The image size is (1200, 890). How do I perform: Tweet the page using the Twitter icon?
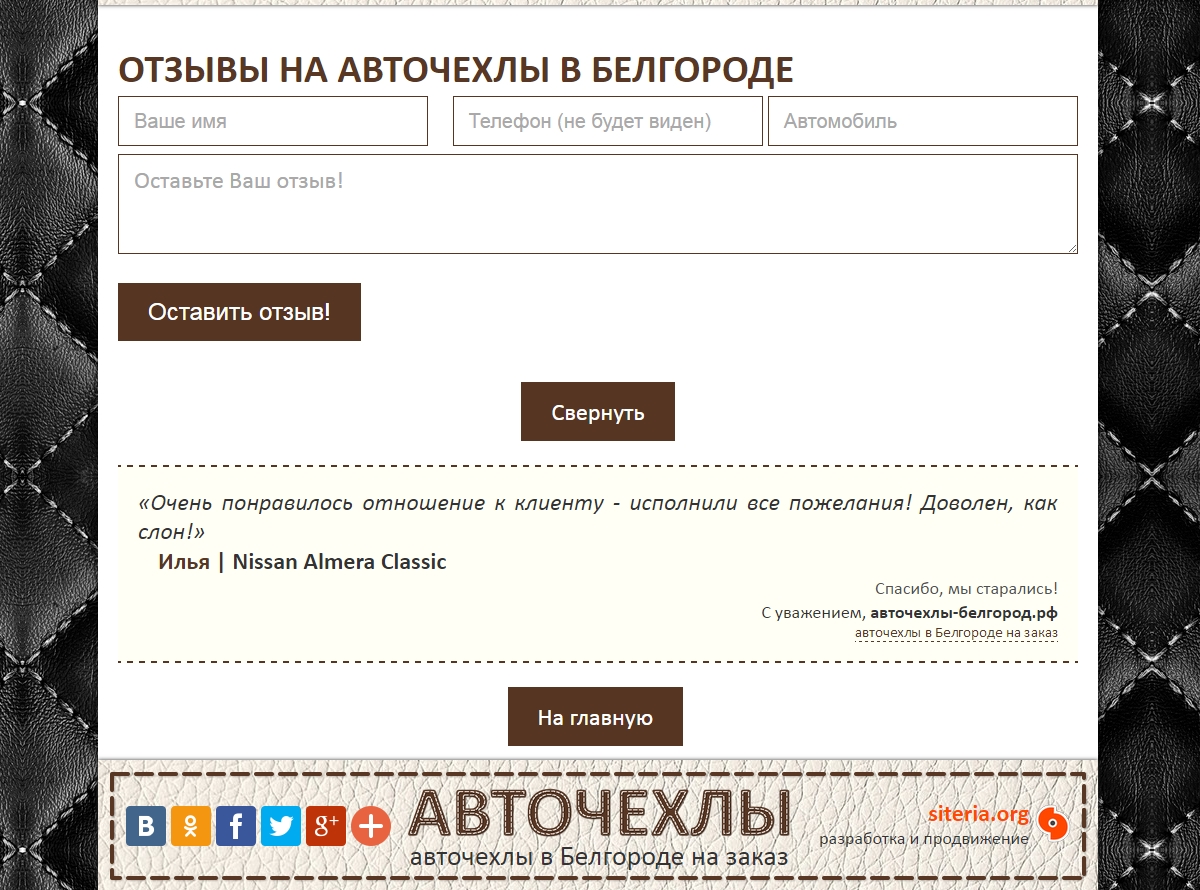(281, 826)
